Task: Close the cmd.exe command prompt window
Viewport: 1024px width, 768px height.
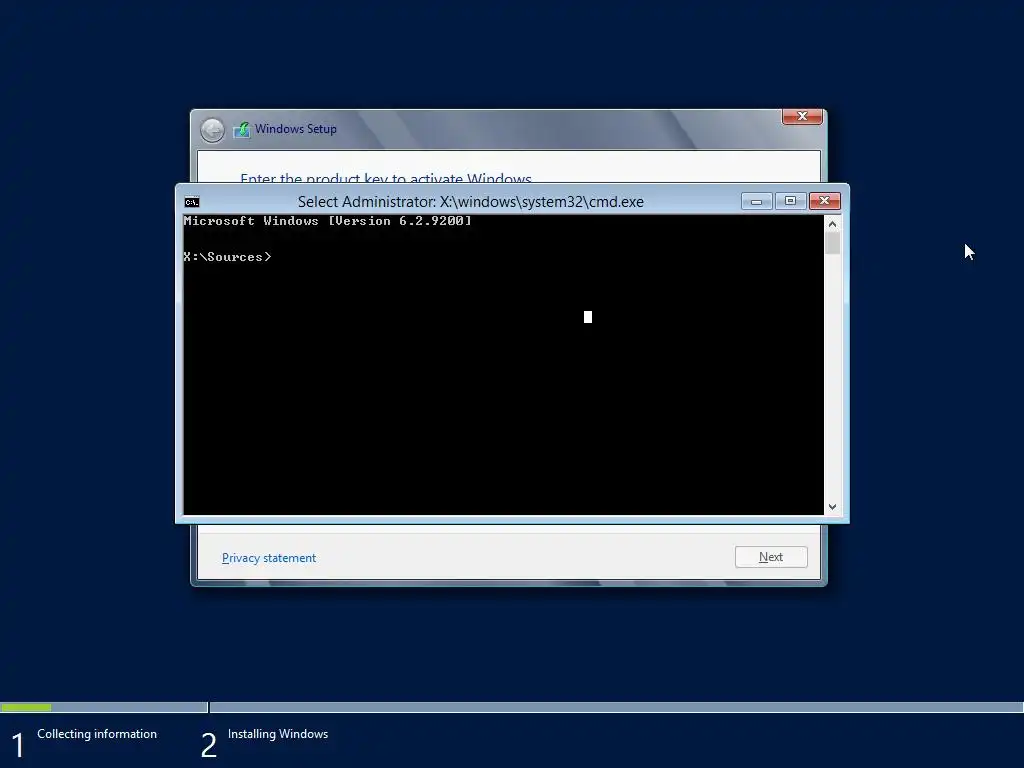Action: click(825, 201)
